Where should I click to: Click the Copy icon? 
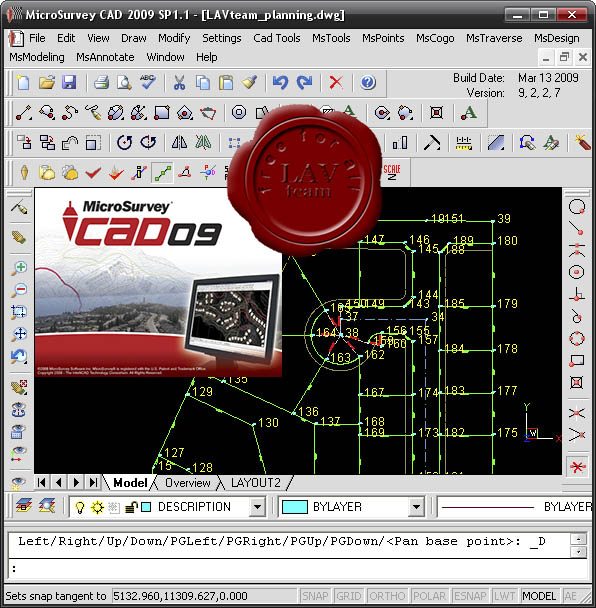[202, 83]
